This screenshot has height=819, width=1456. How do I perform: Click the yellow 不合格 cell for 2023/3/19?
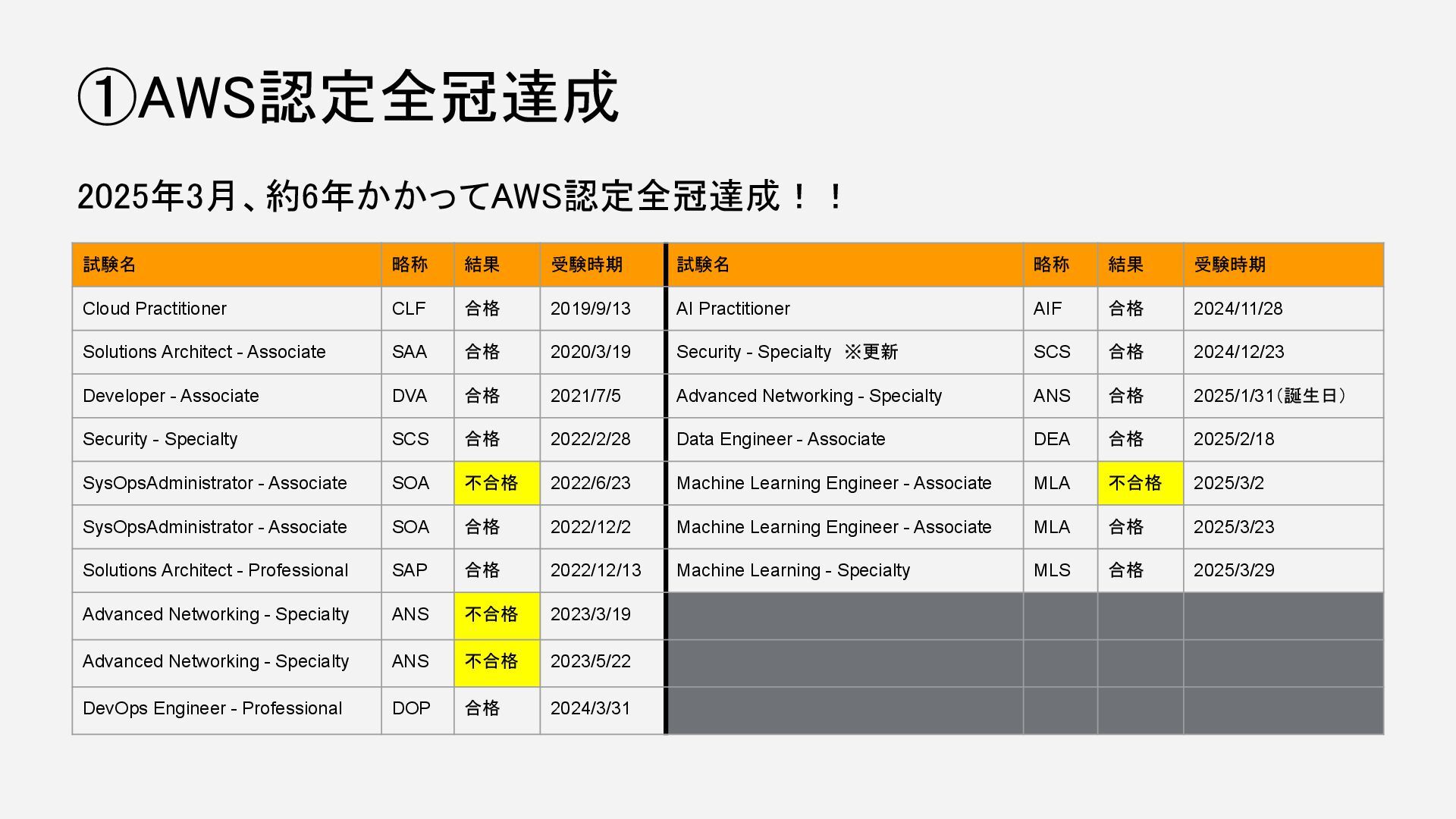pyautogui.click(x=497, y=615)
